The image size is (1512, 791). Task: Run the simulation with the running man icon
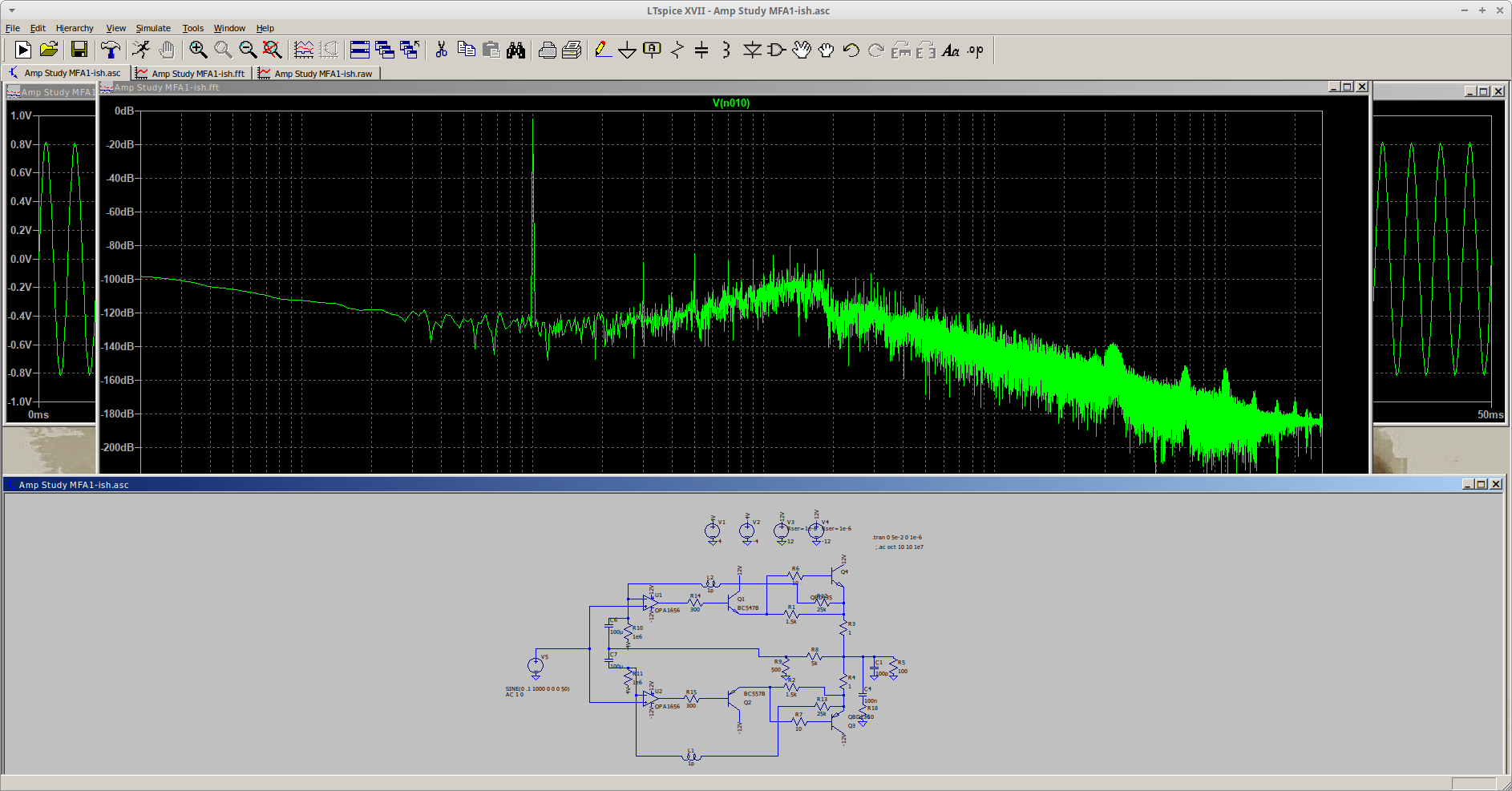coord(141,50)
